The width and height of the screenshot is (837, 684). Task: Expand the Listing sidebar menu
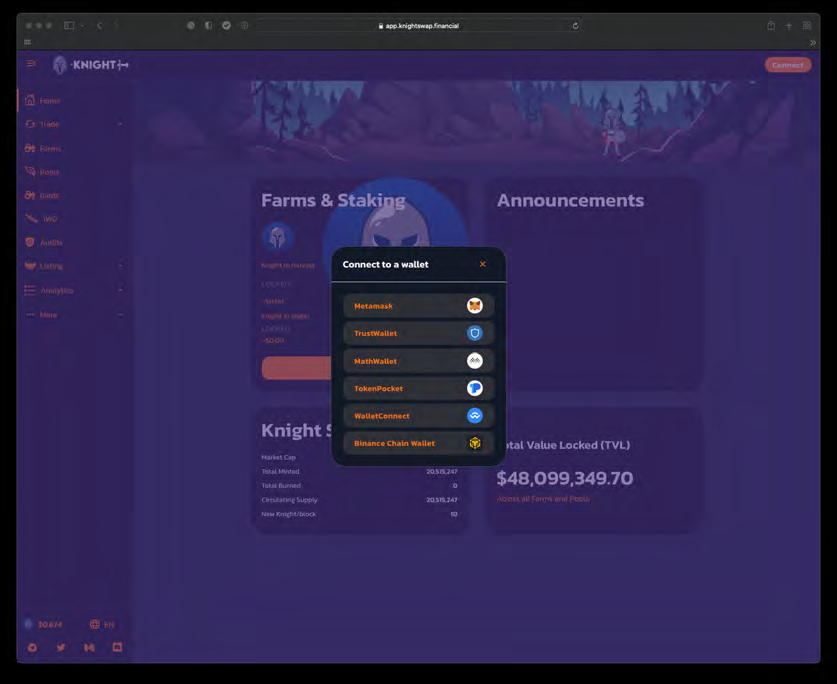pyautogui.click(x=73, y=266)
